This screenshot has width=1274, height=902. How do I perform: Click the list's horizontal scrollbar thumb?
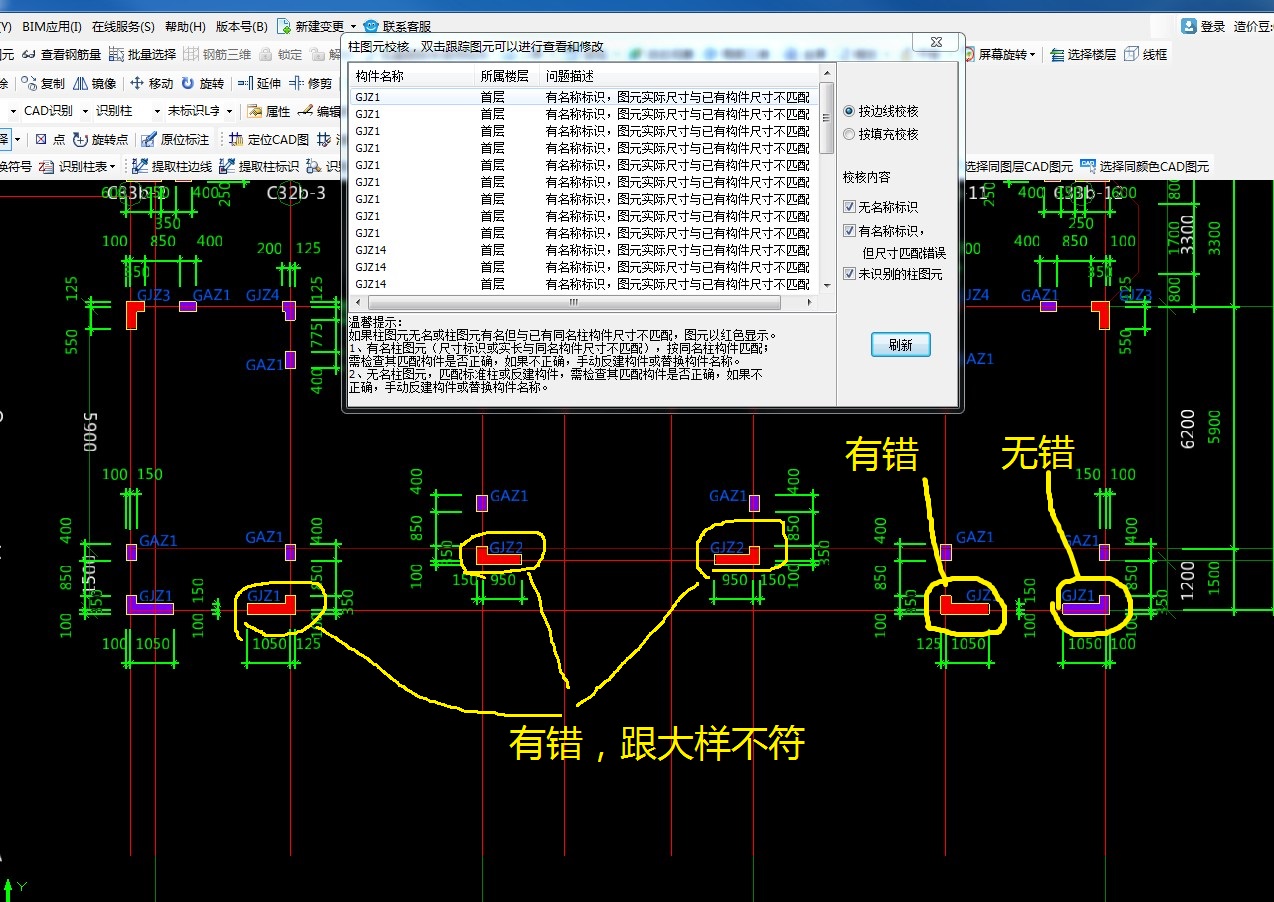574,301
